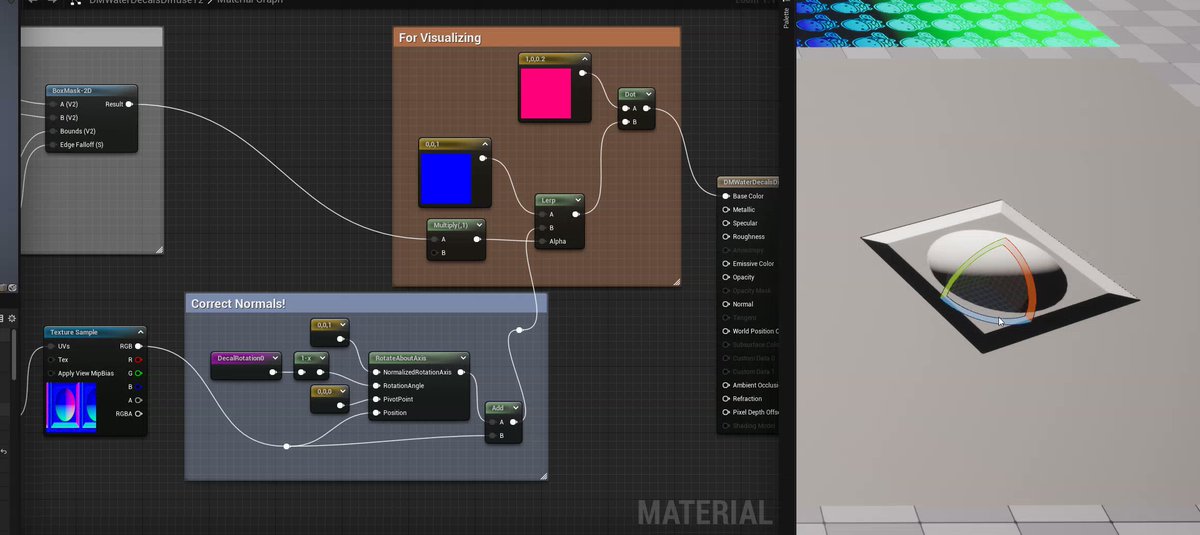Click the blue color swatch of 0,0,1 node

pos(446,178)
